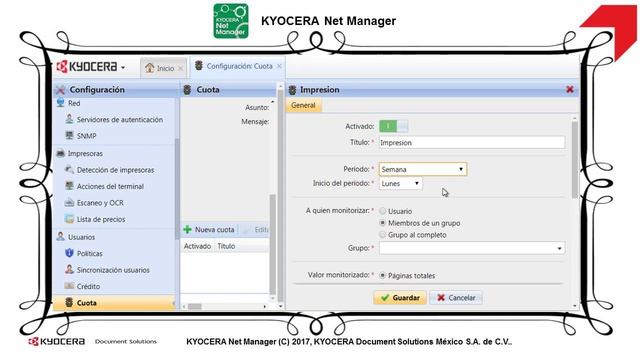The image size is (640, 360).
Task: Close the Inicio tab
Action: point(180,69)
